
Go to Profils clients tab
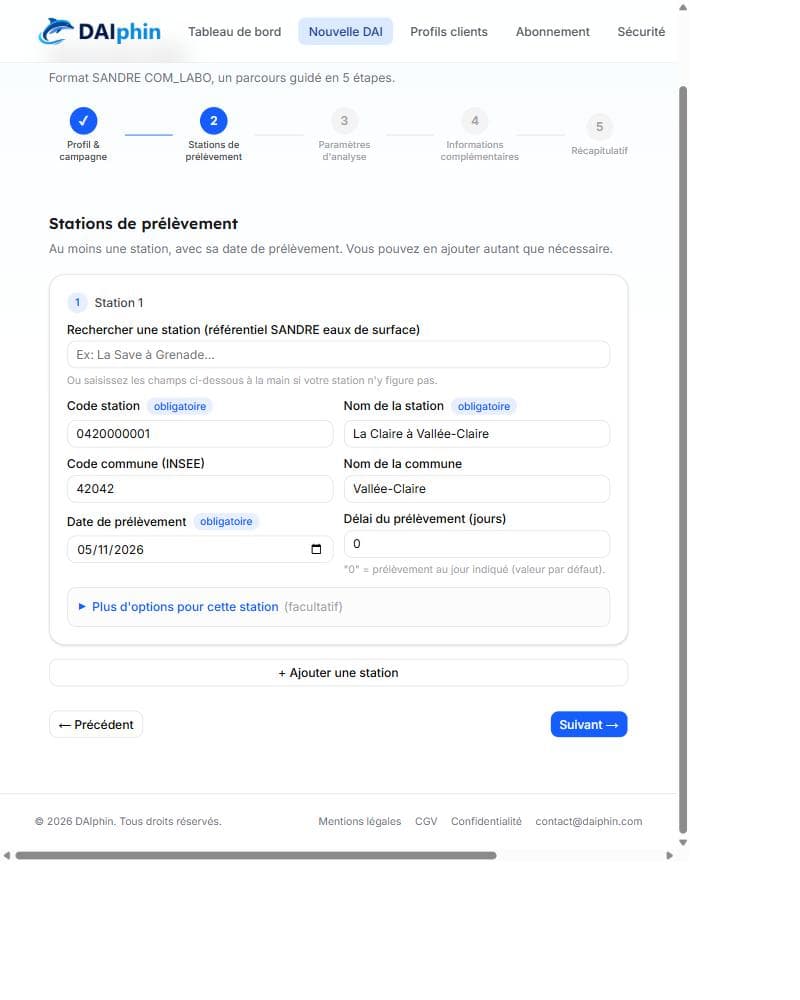[x=448, y=32]
